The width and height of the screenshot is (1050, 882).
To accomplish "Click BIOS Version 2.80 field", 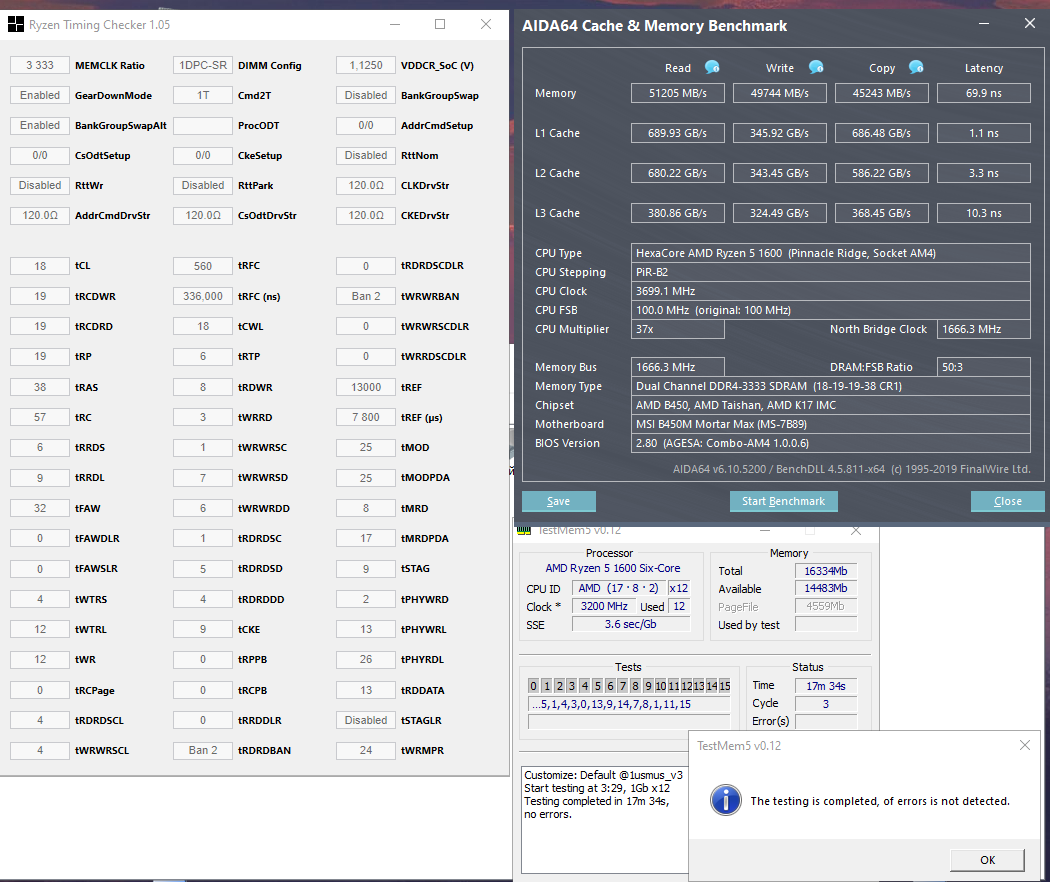I will tap(830, 443).
